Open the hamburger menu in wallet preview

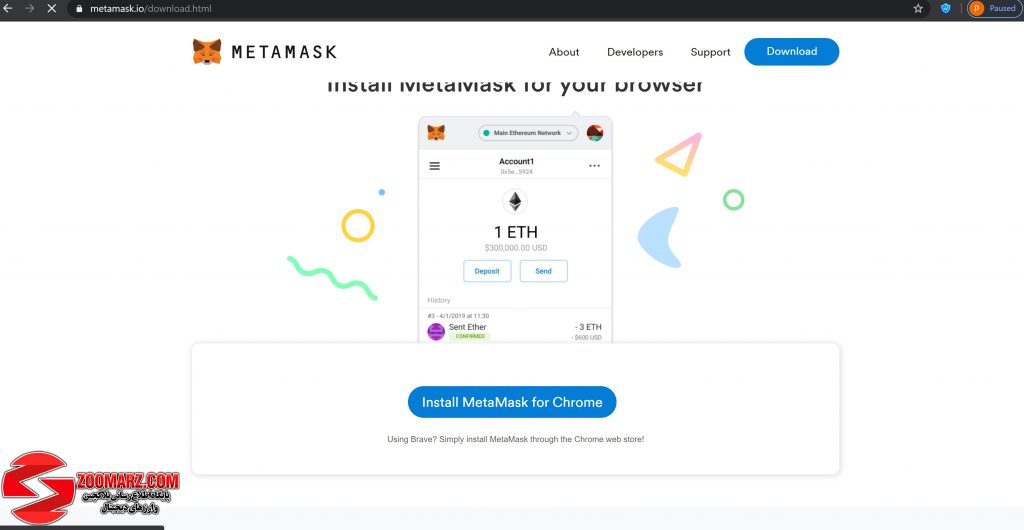[x=434, y=166]
